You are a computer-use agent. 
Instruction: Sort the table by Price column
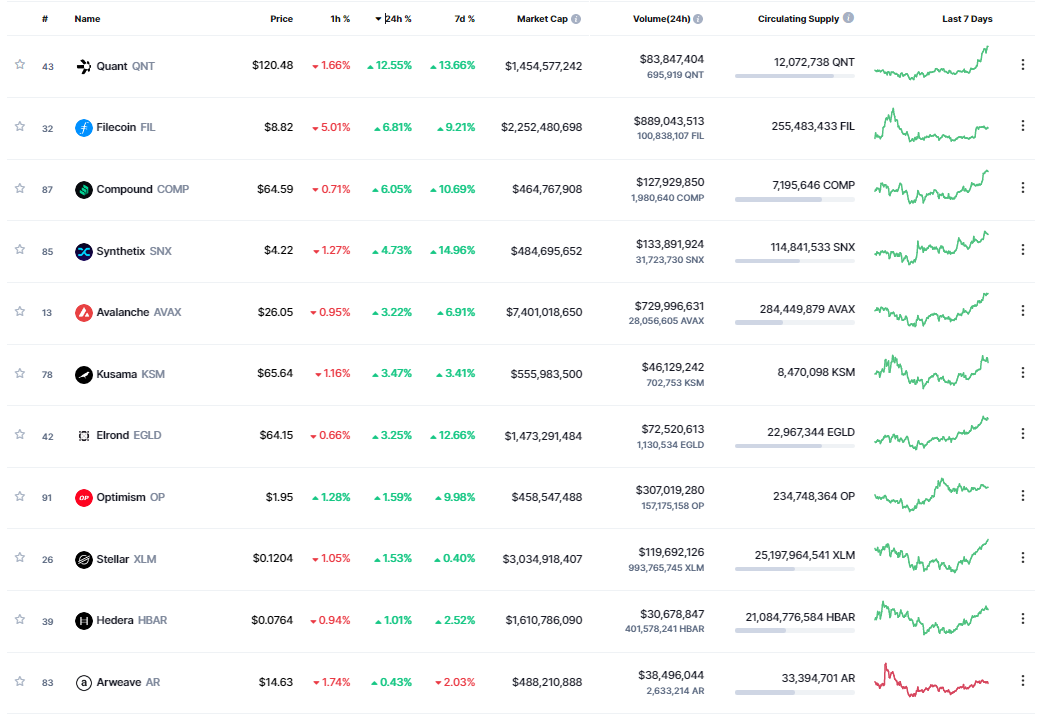[281, 19]
